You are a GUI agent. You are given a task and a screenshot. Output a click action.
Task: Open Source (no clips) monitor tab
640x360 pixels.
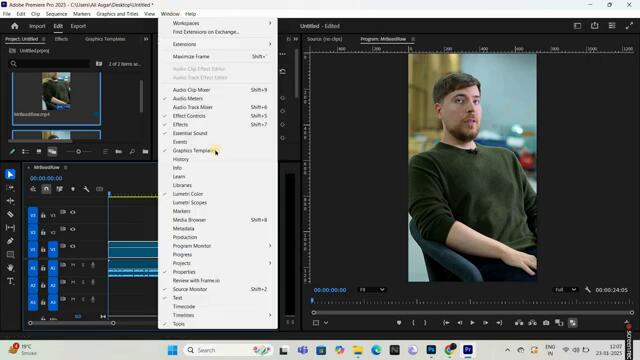pos(324,39)
